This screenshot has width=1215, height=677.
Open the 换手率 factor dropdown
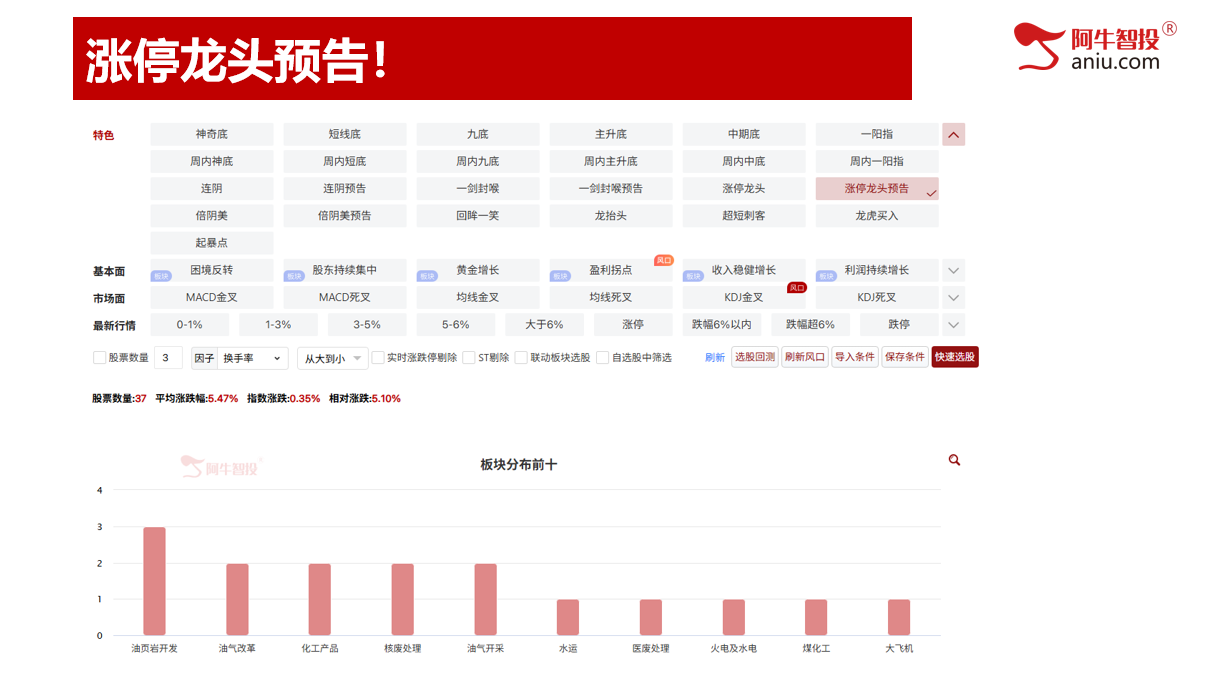point(253,358)
